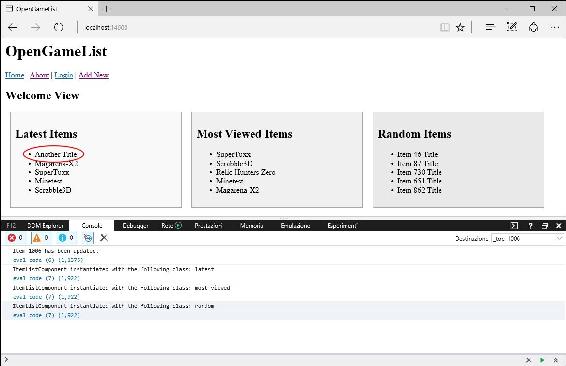Viewport: 566px width, 366px height.
Task: Select Item 730 Title in Random Items
Action: point(419,172)
